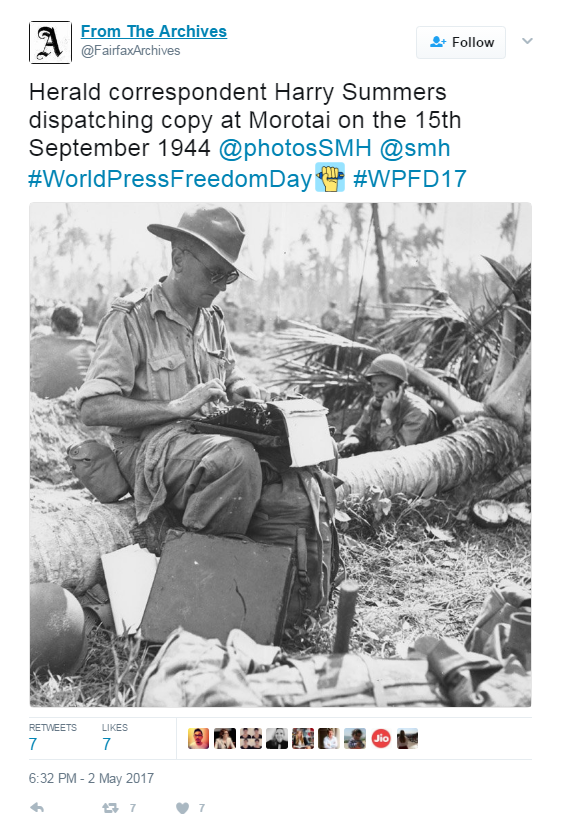Image resolution: width=563 pixels, height=824 pixels.
Task: Open the @smh mention link
Action: pyautogui.click(x=414, y=148)
